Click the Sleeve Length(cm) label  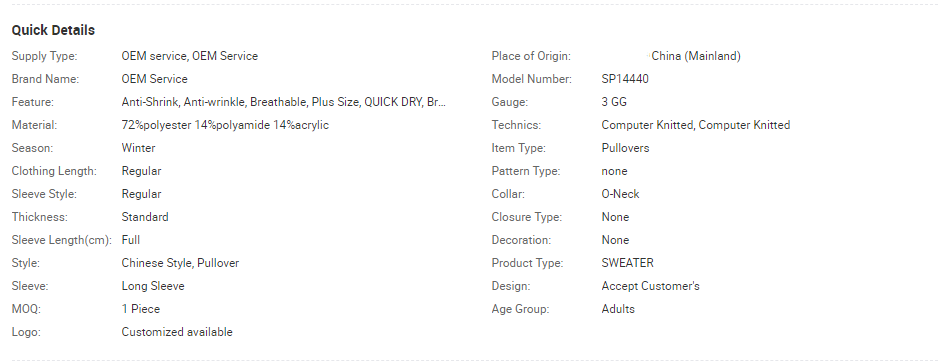[61, 240]
